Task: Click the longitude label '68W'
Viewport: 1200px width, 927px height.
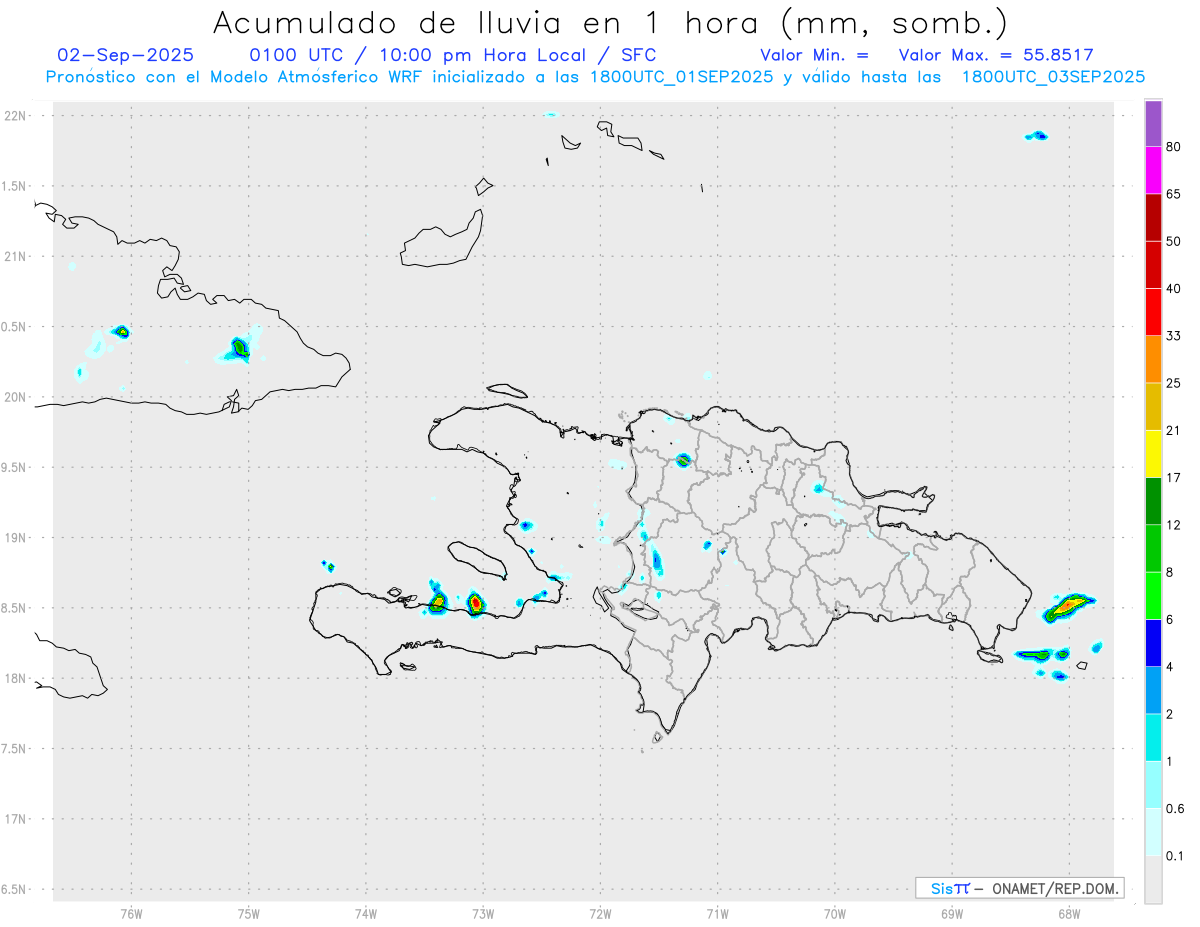Action: [1069, 913]
